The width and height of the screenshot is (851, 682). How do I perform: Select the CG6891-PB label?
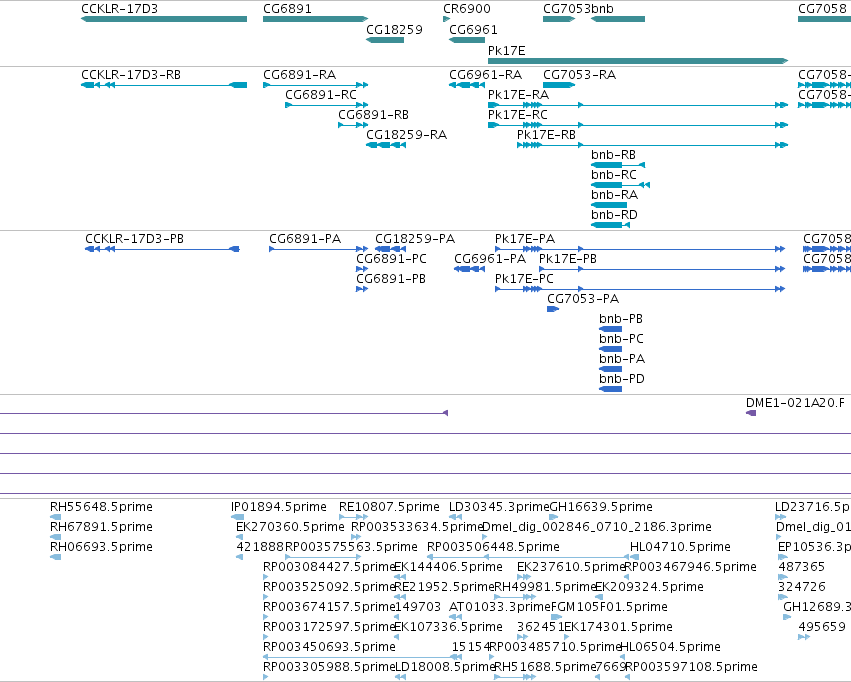pos(391,279)
